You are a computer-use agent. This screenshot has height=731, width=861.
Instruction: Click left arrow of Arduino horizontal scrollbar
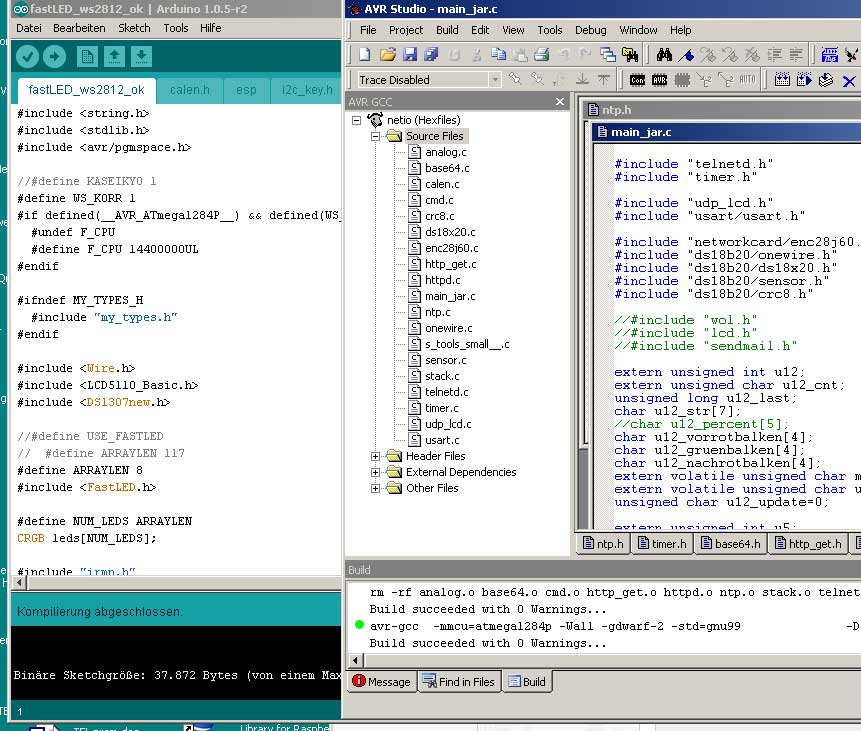coord(19,583)
